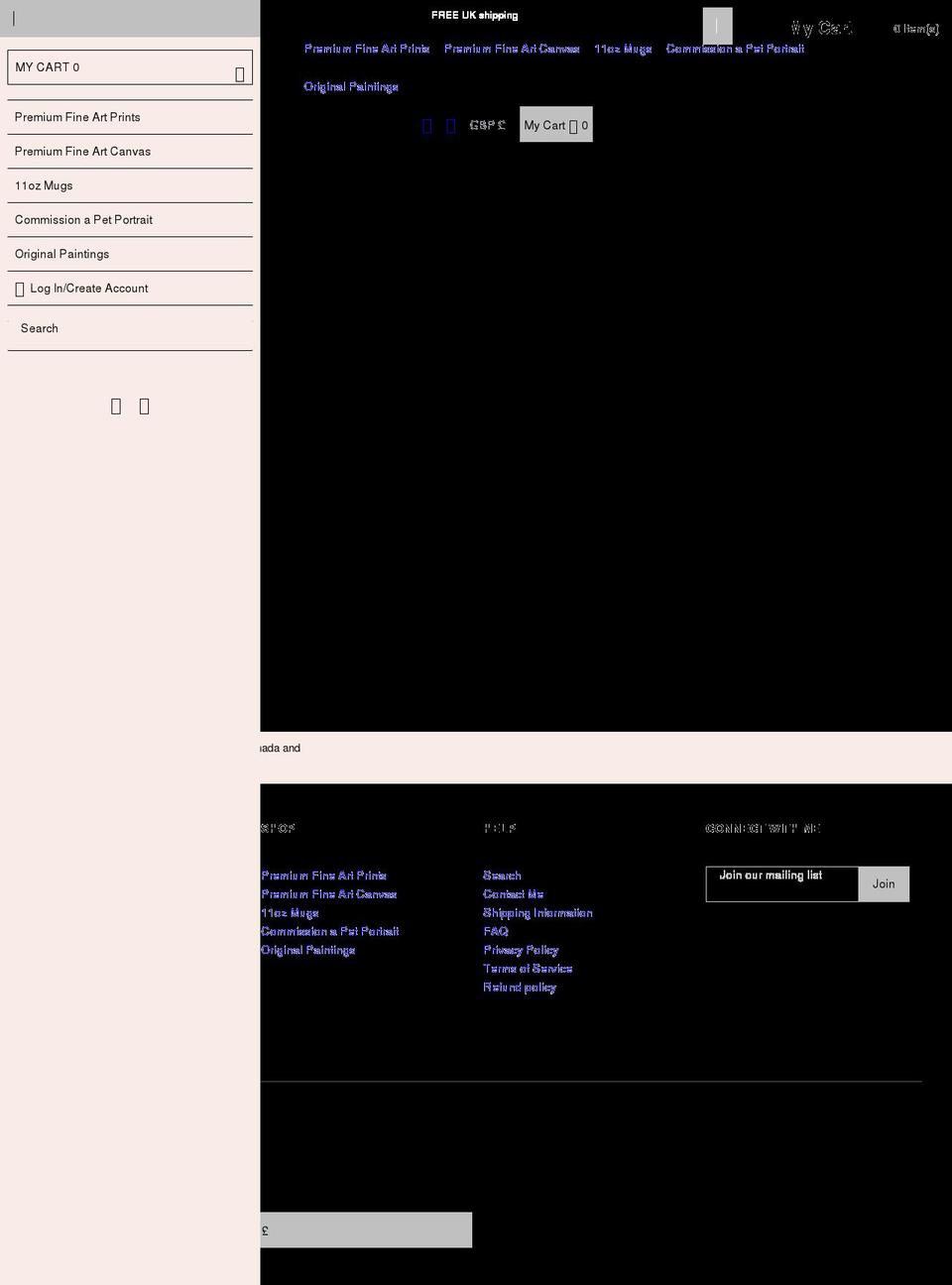Click the highlighted header icon near My Cart
The width and height of the screenshot is (952, 1285).
716,25
